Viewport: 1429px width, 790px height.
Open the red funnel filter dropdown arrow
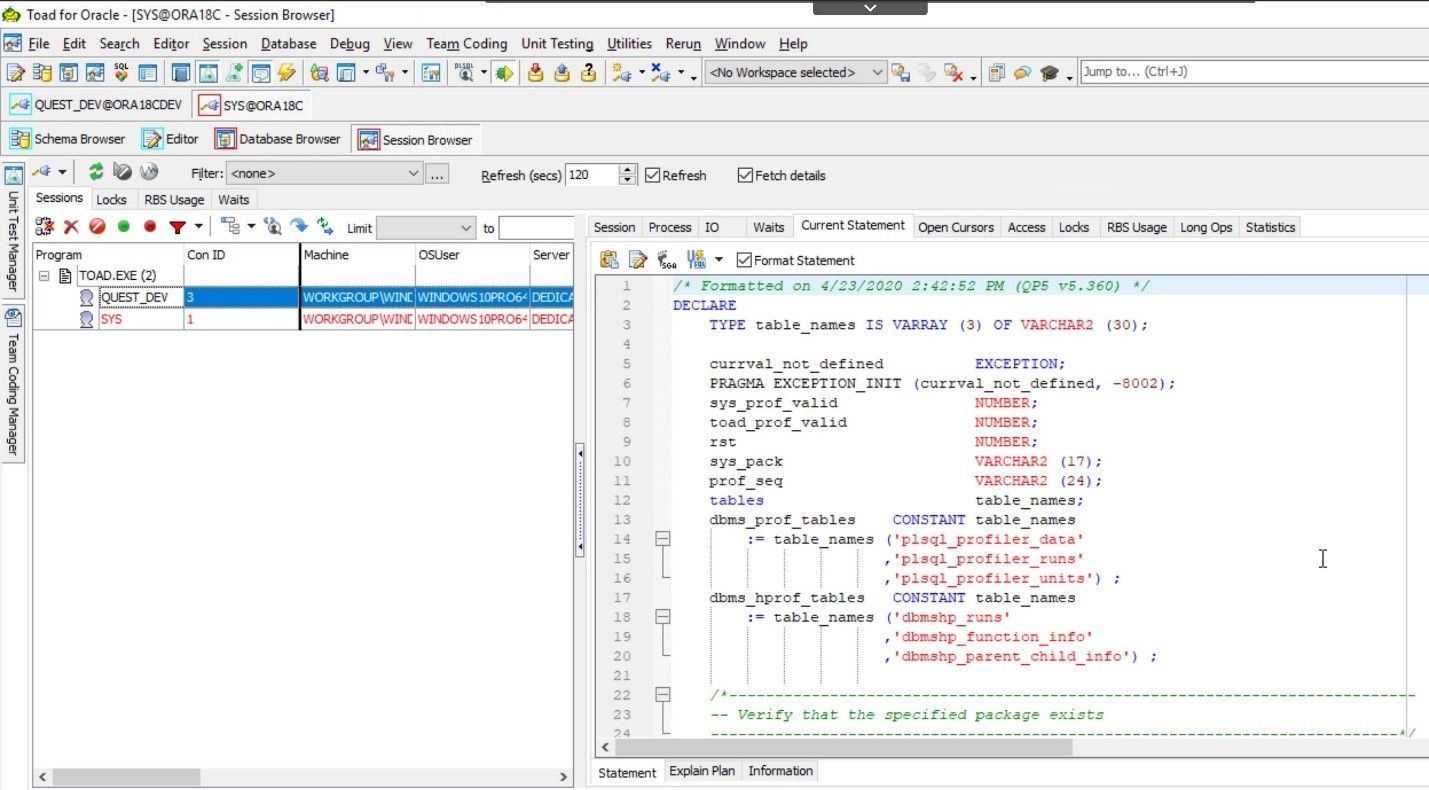coord(198,227)
